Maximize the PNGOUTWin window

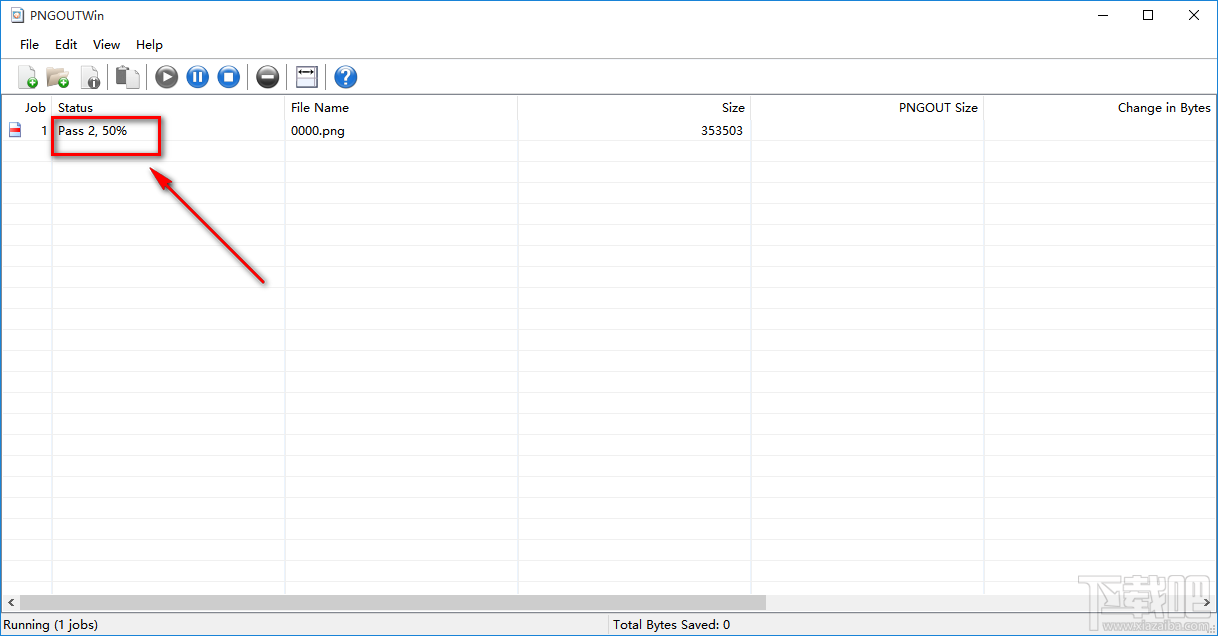pos(1148,15)
